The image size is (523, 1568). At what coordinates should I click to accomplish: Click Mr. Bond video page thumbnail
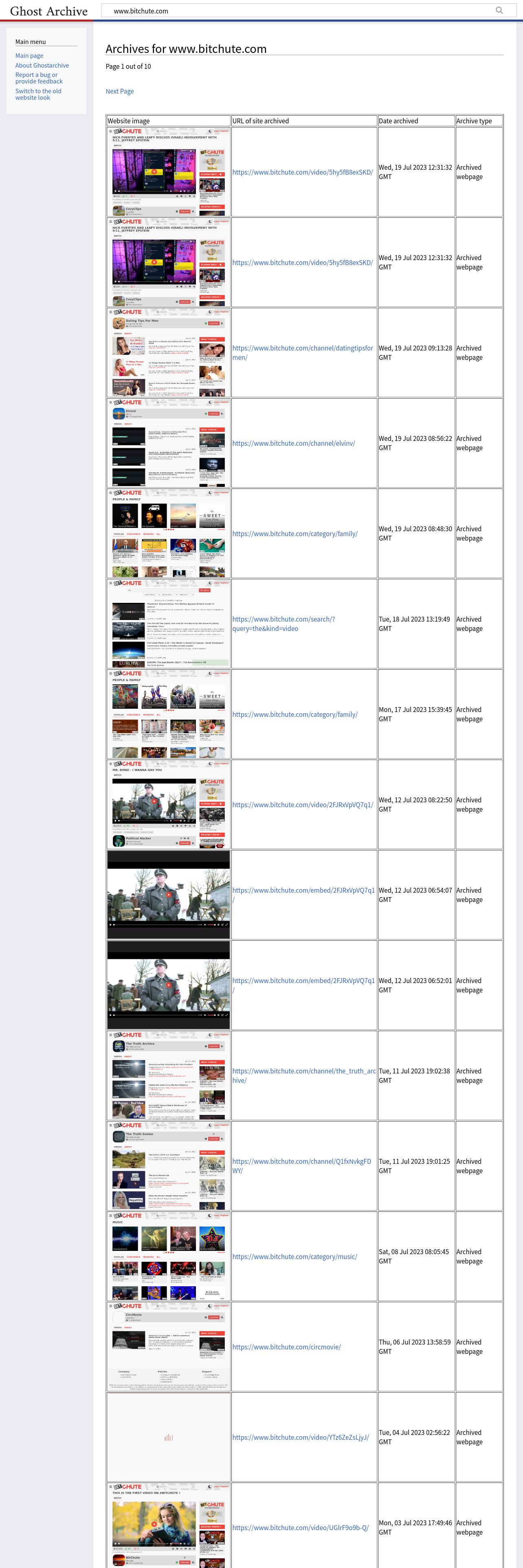click(x=169, y=804)
